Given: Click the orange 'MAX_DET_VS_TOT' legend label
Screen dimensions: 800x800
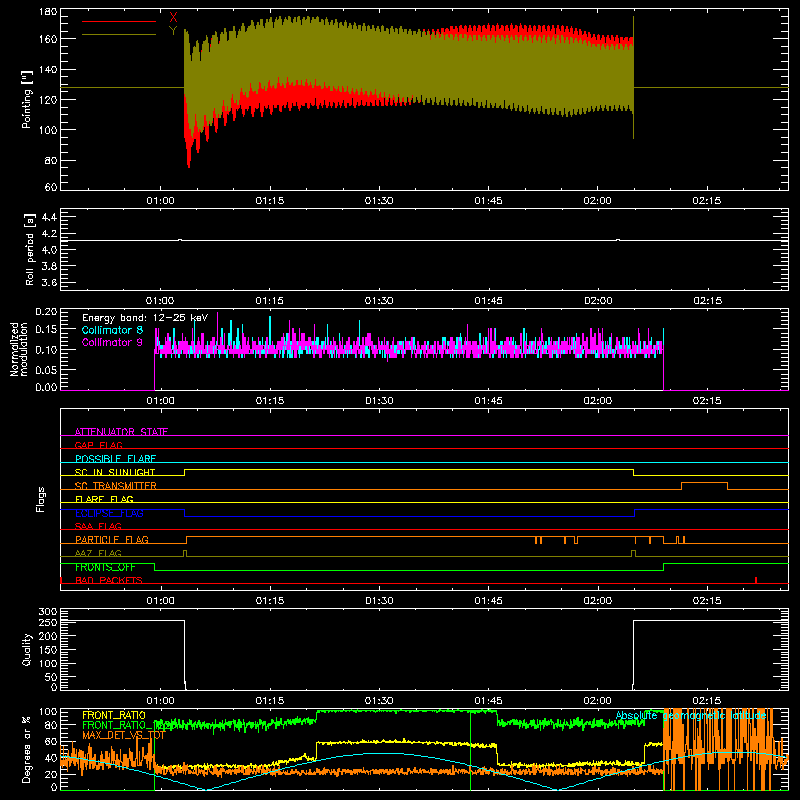Looking at the screenshot, I should (x=123, y=735).
